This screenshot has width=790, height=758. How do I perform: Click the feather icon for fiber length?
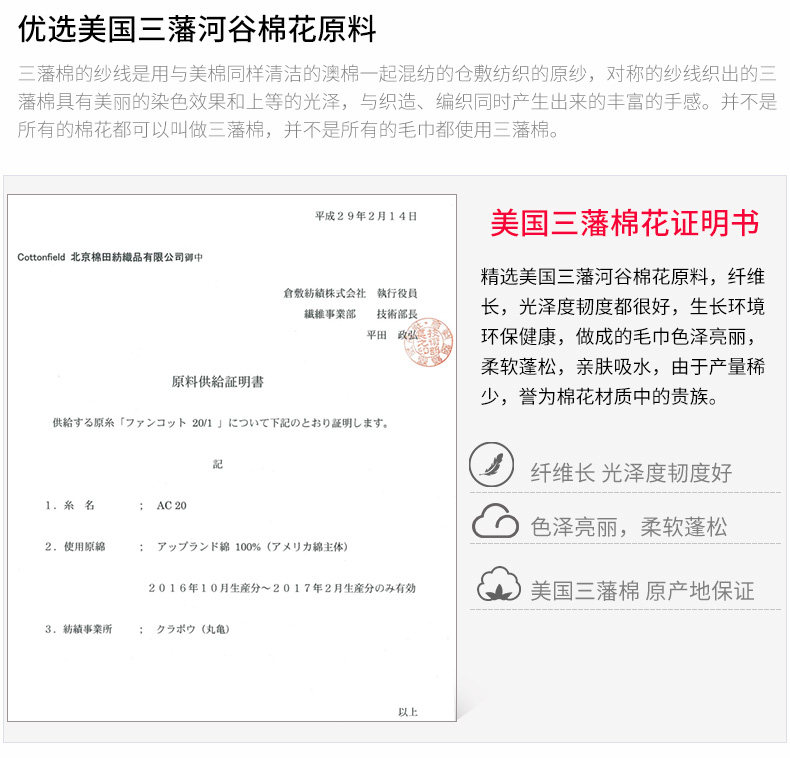coord(491,464)
